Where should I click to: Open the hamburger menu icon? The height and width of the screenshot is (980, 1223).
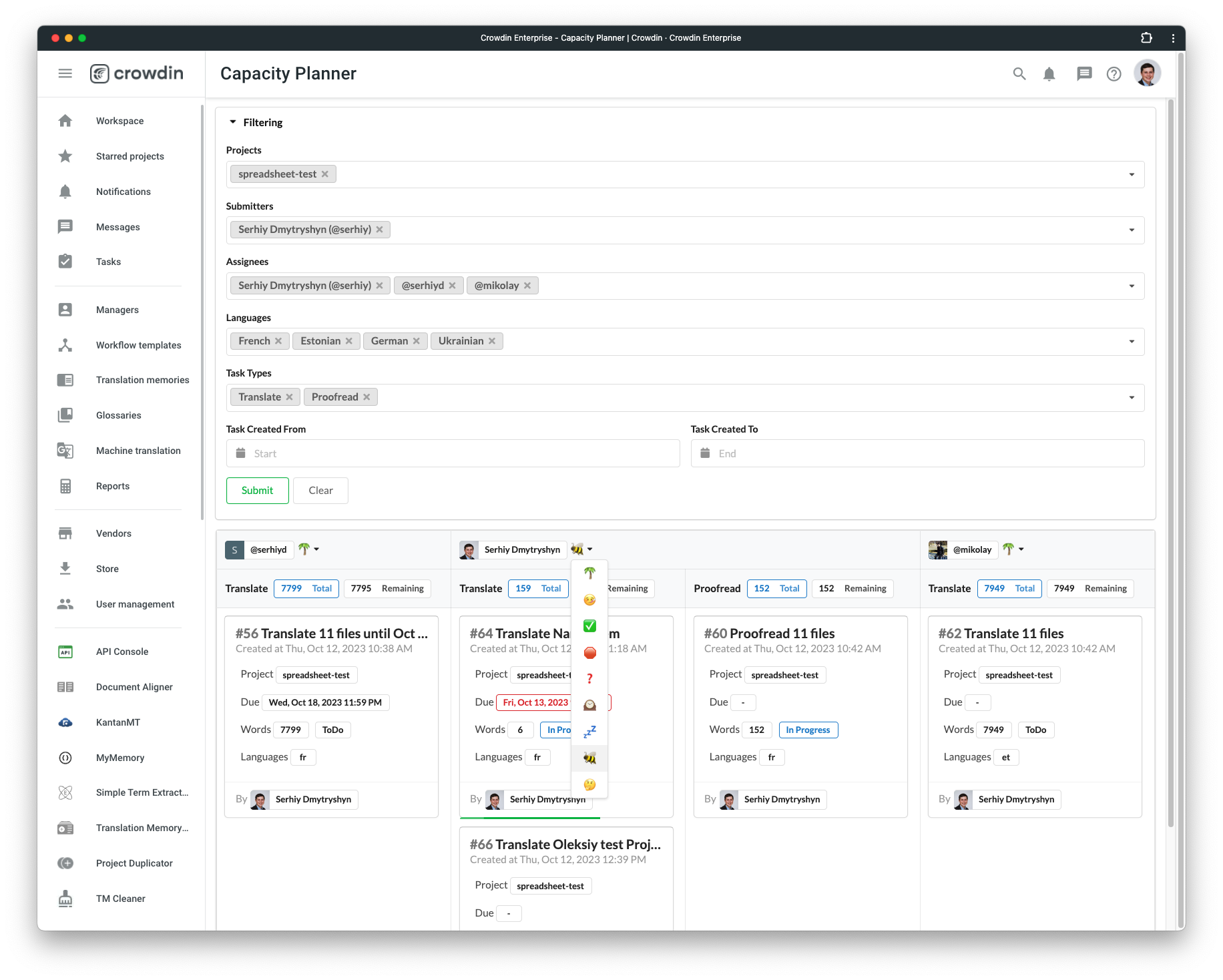pos(65,73)
